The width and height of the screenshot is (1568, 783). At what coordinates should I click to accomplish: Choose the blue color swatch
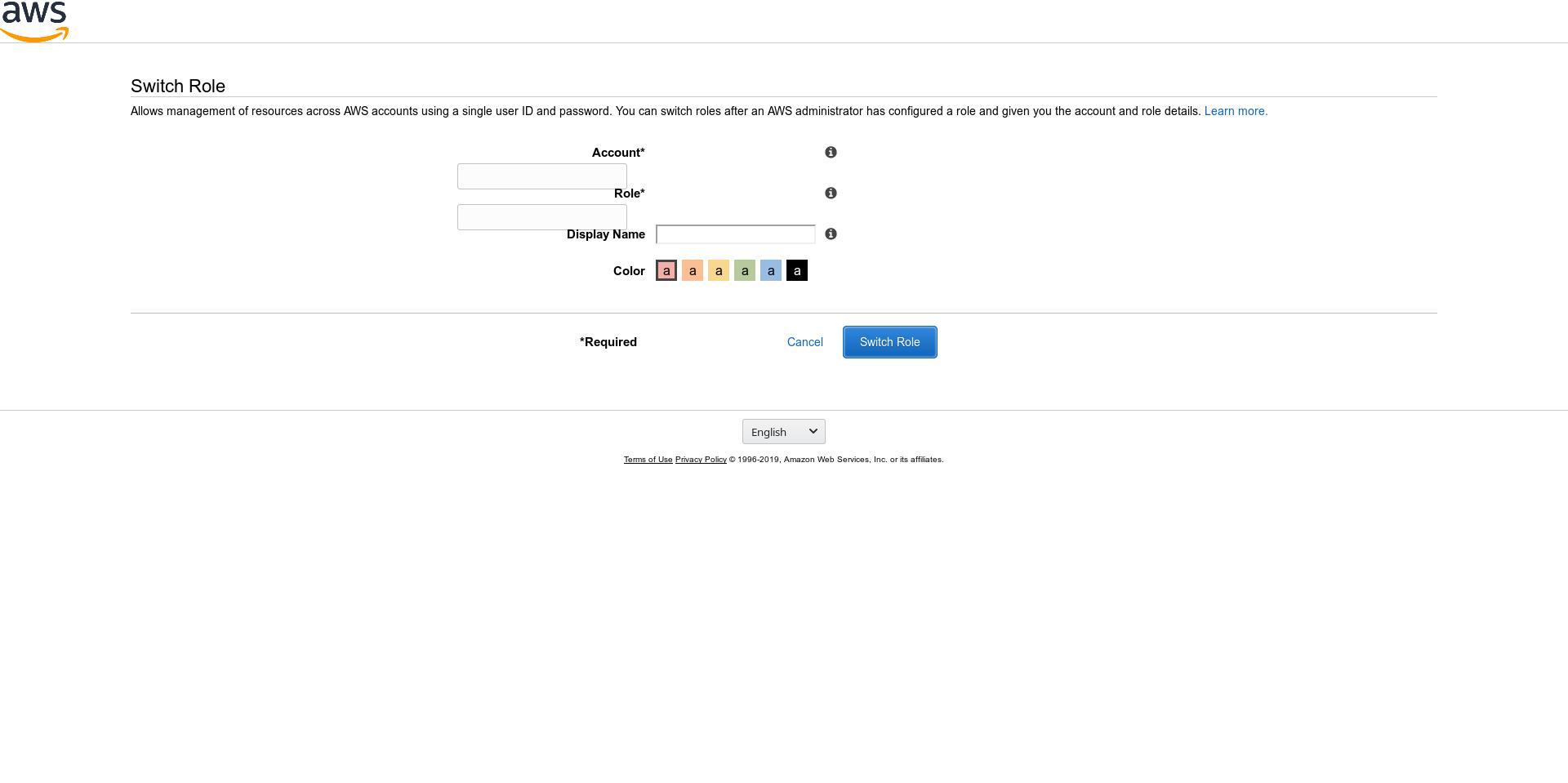(771, 271)
